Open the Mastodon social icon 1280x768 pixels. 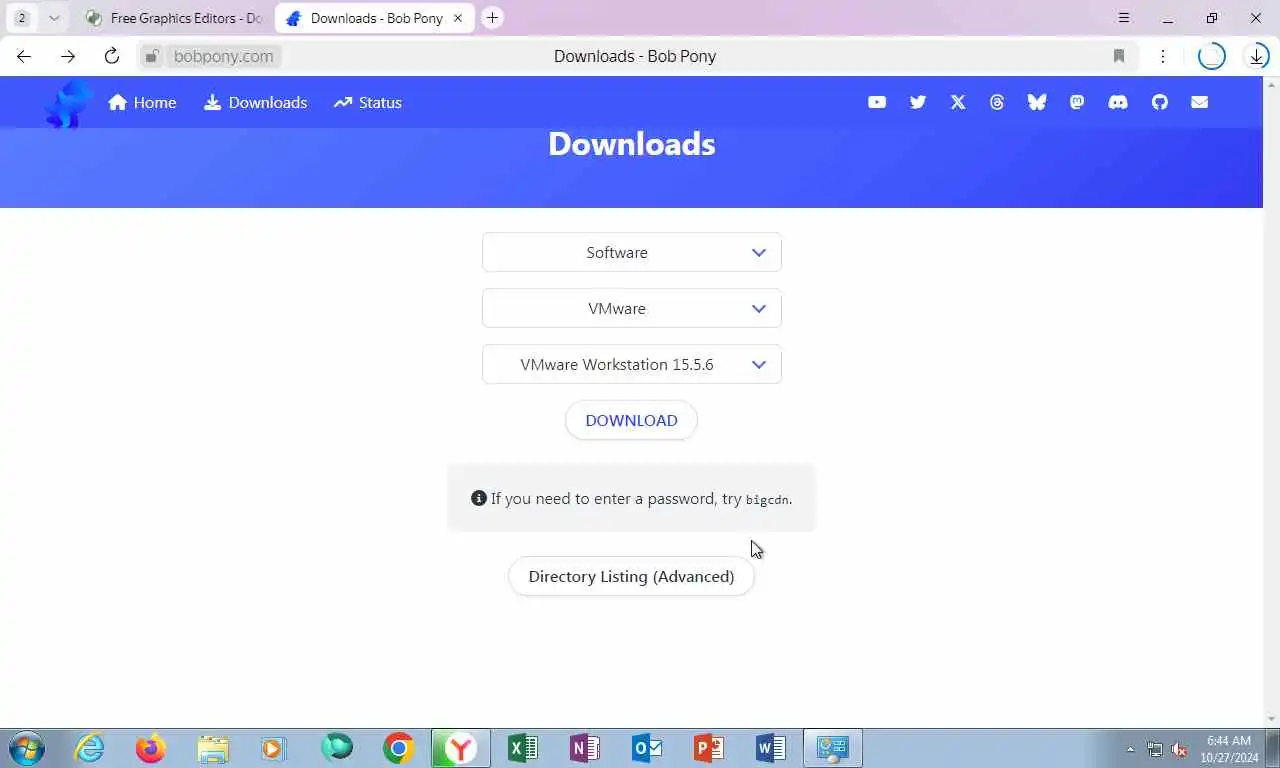[x=1077, y=102]
